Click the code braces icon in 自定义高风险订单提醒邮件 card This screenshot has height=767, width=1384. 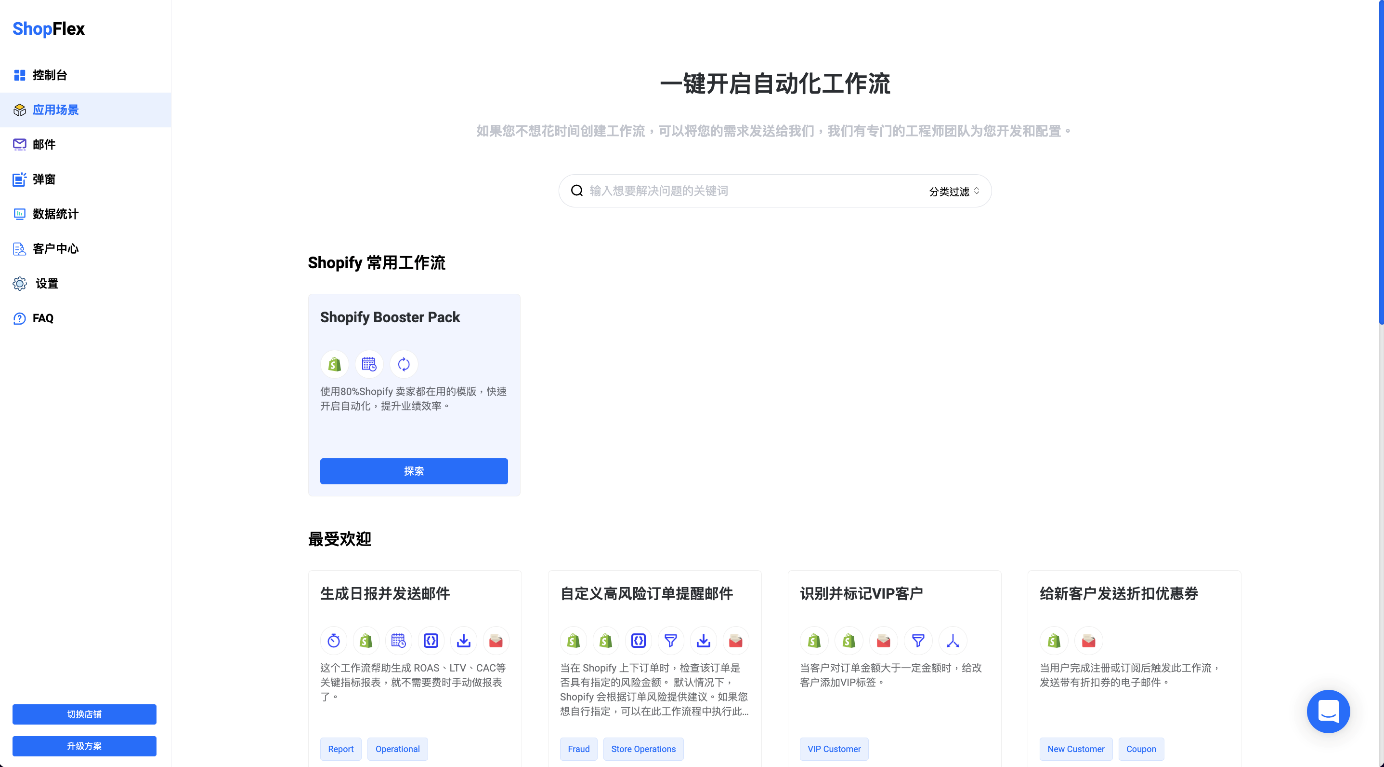(x=638, y=640)
